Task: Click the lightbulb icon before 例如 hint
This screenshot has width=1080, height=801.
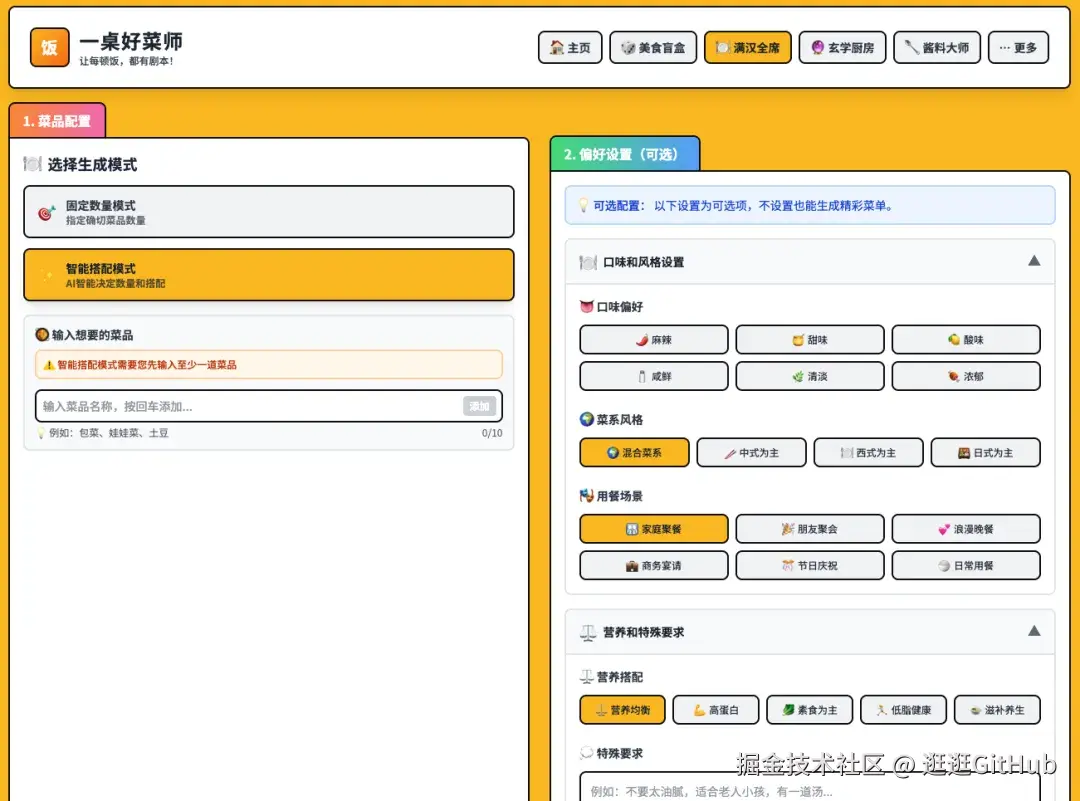Action: 41,433
